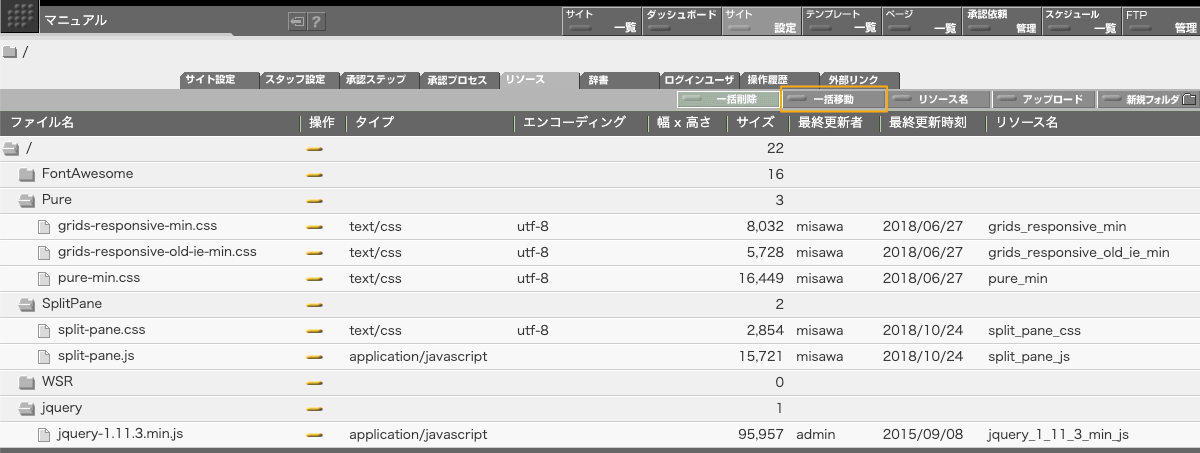Switch to the サイト設定 tab
This screenshot has height=453, width=1200.
click(x=219, y=79)
